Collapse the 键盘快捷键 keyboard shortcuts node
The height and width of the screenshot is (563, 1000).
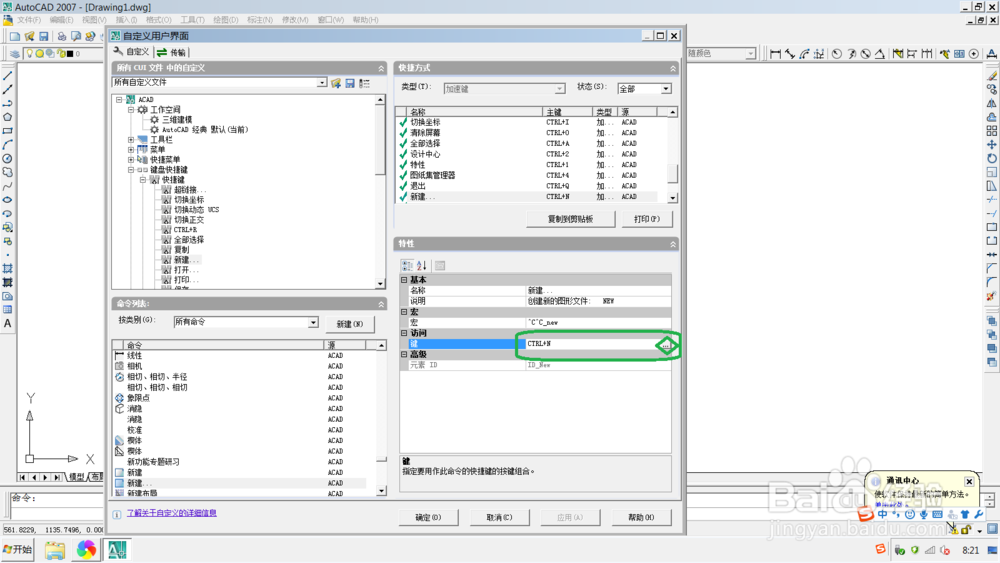131,170
